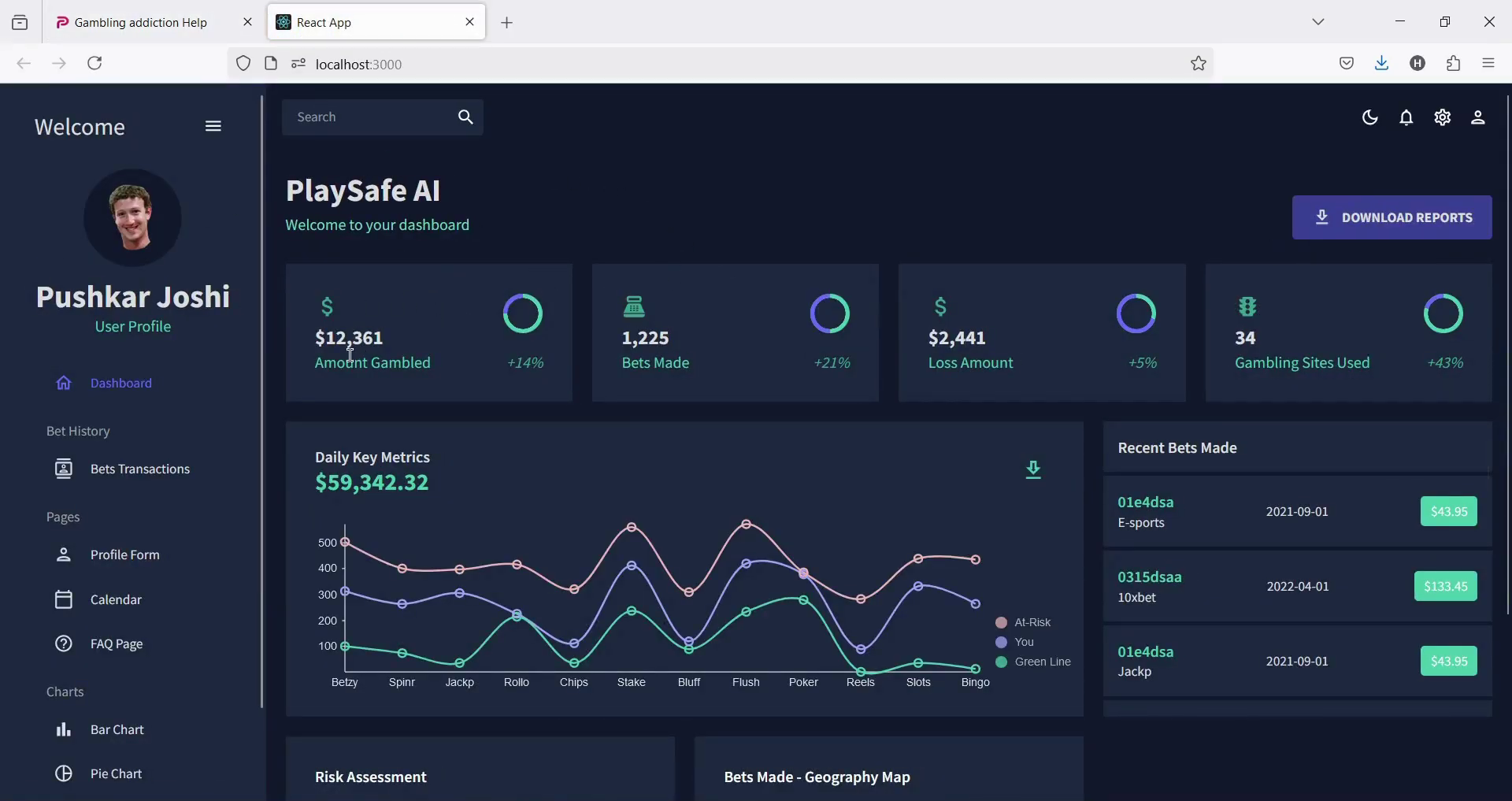Toggle dark mode with the moon icon
1512x801 pixels.
(1370, 117)
